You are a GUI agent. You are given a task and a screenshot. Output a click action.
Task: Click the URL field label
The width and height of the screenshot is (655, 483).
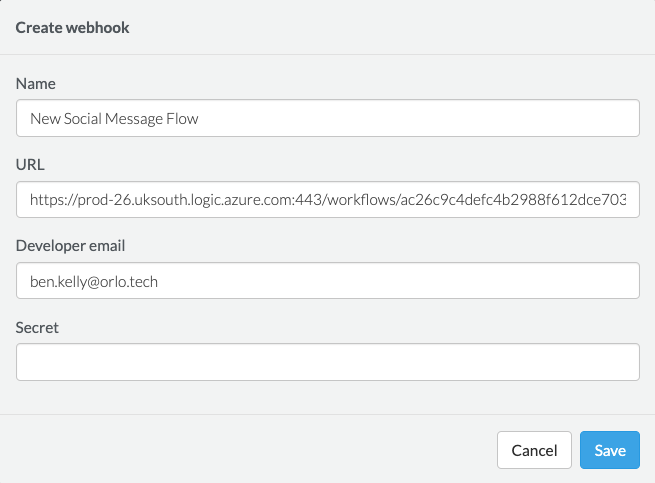[x=30, y=165]
